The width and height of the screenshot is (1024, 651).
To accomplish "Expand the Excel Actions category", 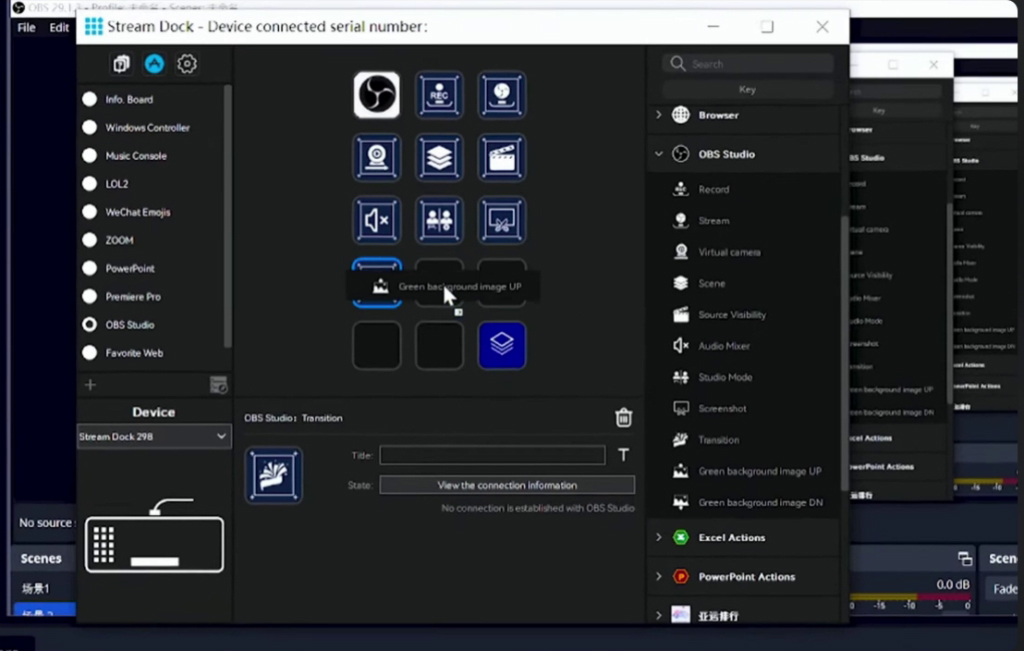I will pyautogui.click(x=658, y=537).
